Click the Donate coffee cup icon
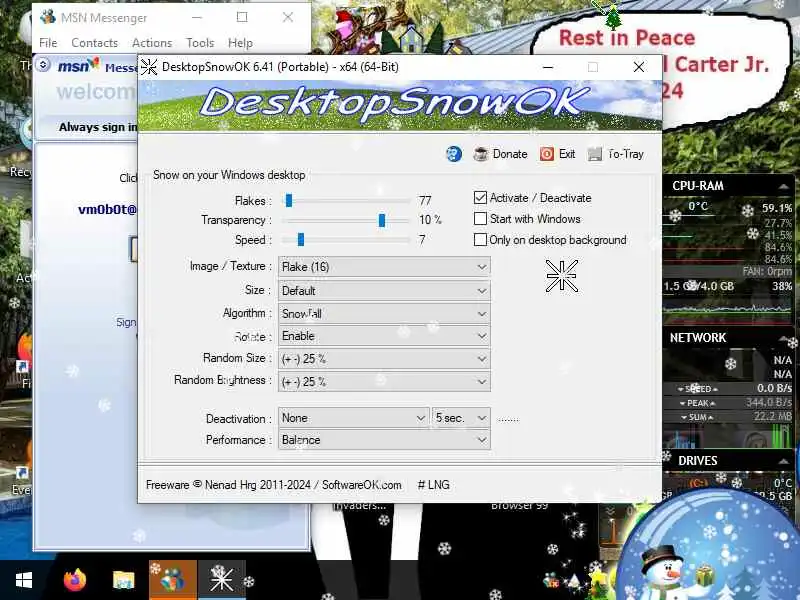The height and width of the screenshot is (600, 800). point(481,154)
